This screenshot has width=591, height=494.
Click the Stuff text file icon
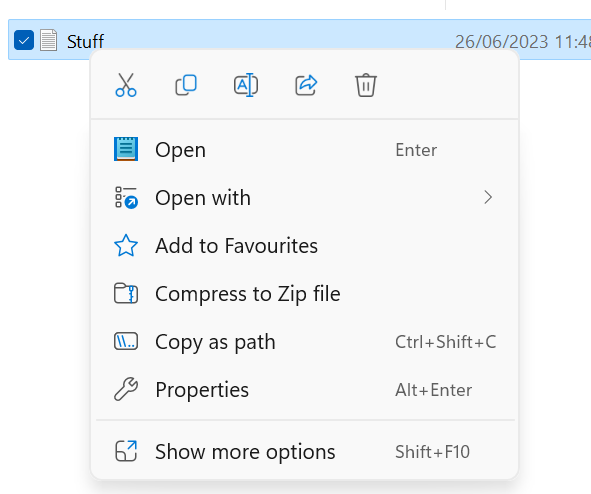(x=49, y=40)
